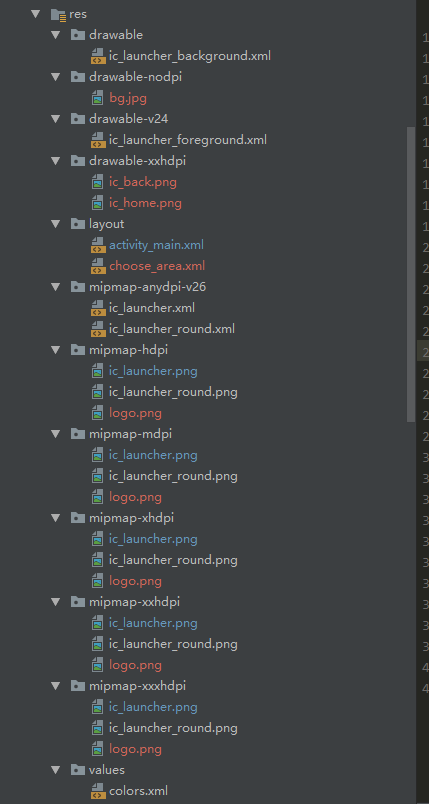429x804 pixels.
Task: Click the image icon of ic_home.png
Action: [97, 203]
